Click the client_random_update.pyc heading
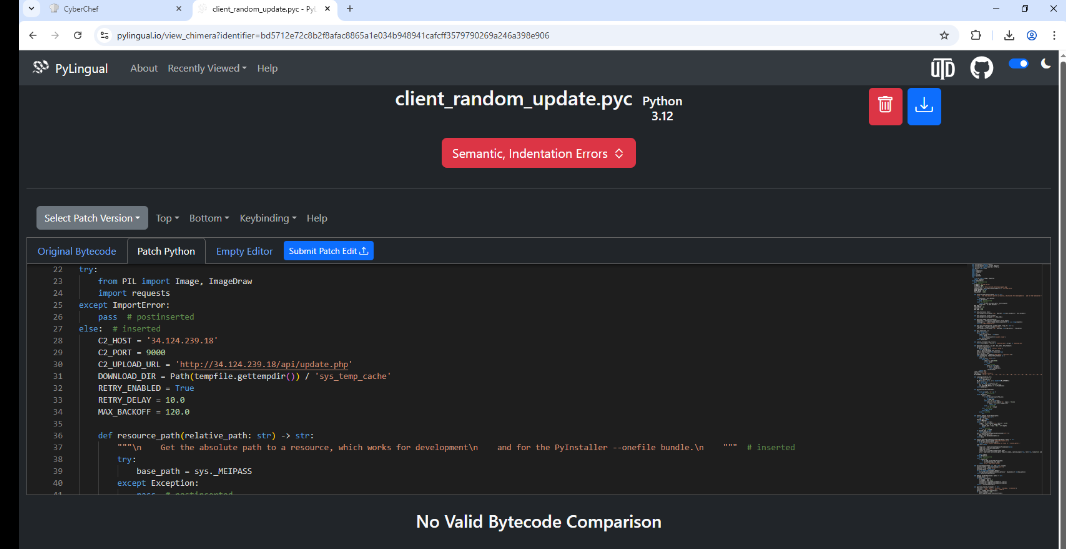The height and width of the screenshot is (549, 1066). tap(514, 99)
